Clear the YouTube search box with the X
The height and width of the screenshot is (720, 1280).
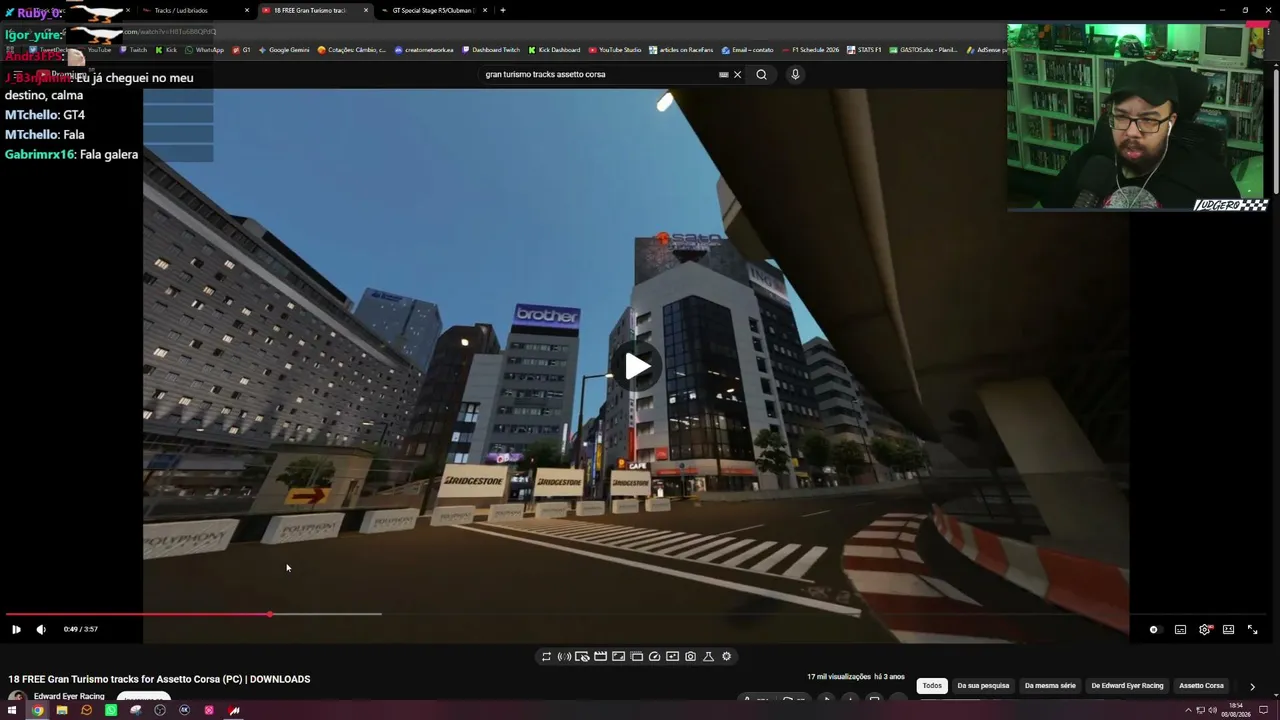click(738, 74)
